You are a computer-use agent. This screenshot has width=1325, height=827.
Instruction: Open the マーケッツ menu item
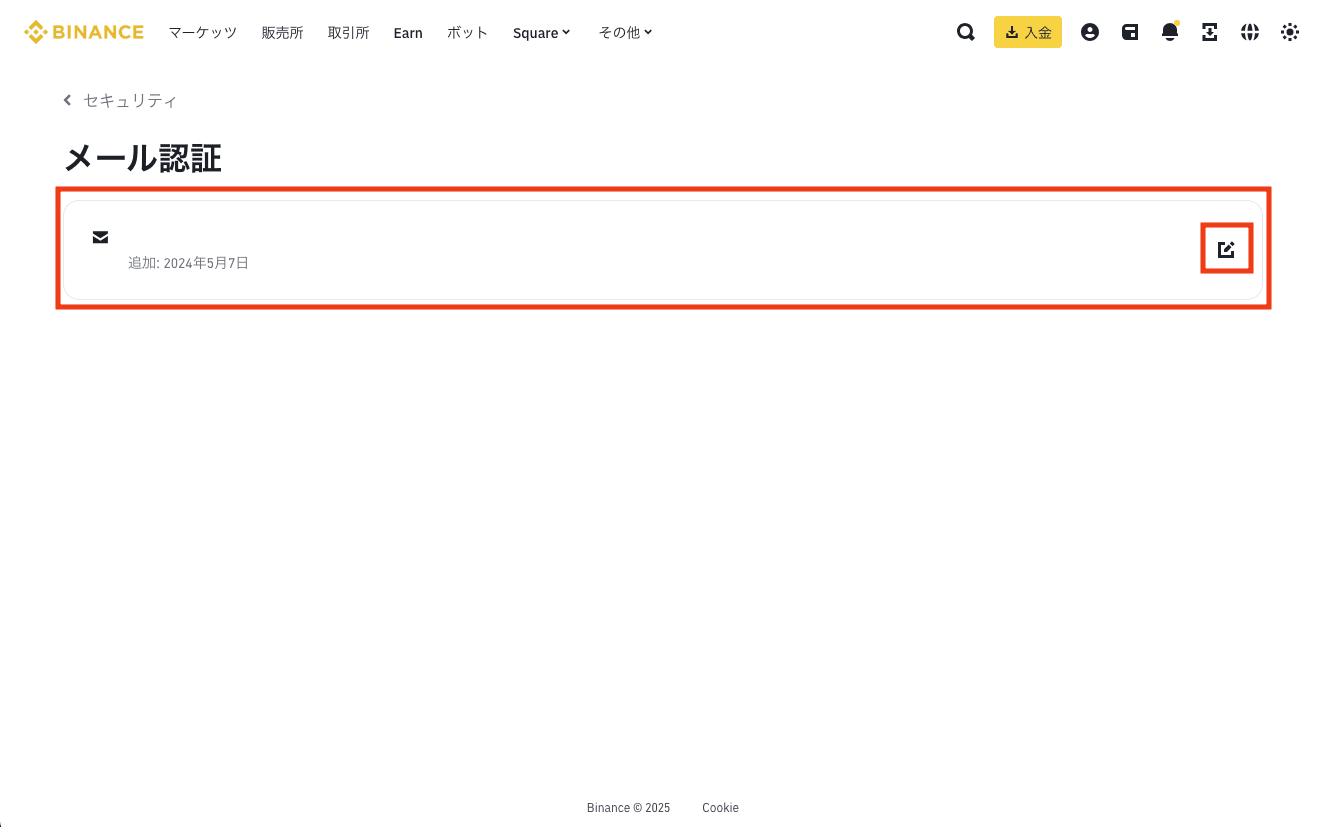203,32
